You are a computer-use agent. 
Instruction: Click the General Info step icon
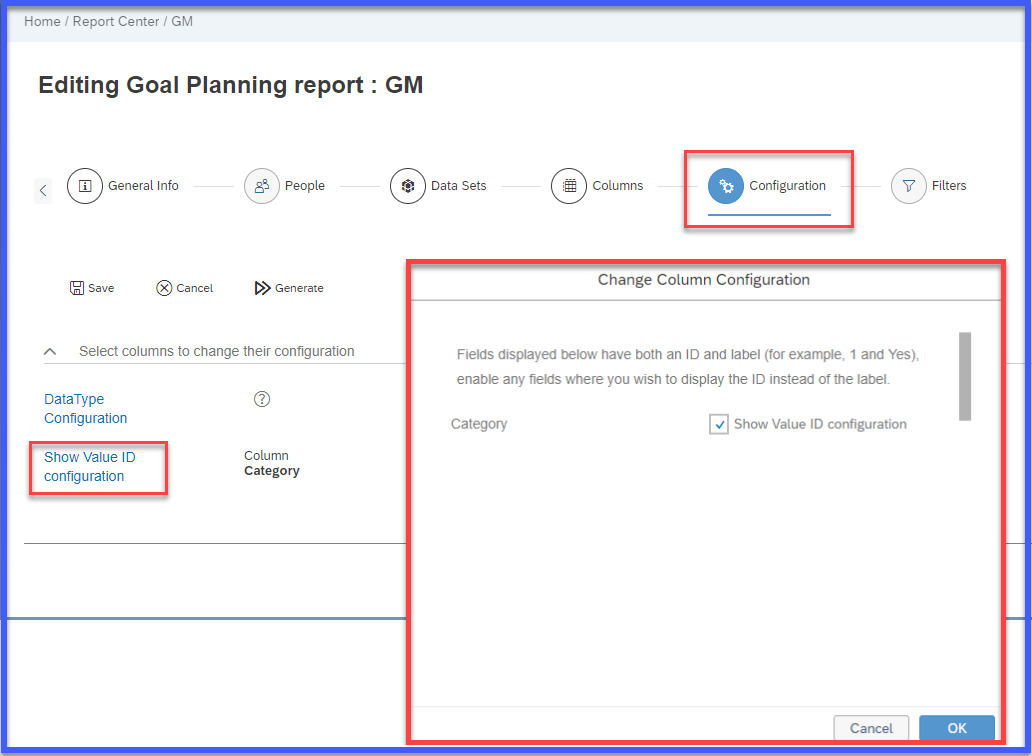(85, 186)
